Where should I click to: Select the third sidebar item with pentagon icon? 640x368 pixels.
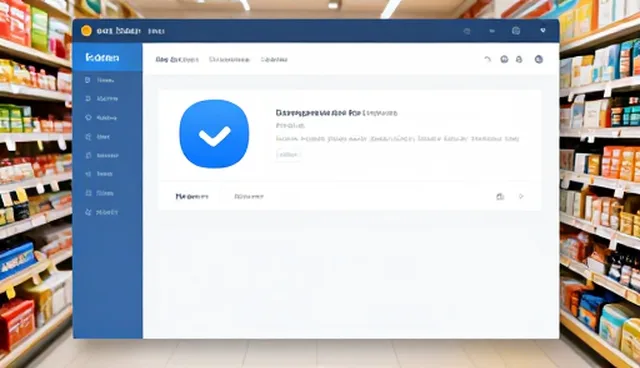pyautogui.click(x=101, y=118)
